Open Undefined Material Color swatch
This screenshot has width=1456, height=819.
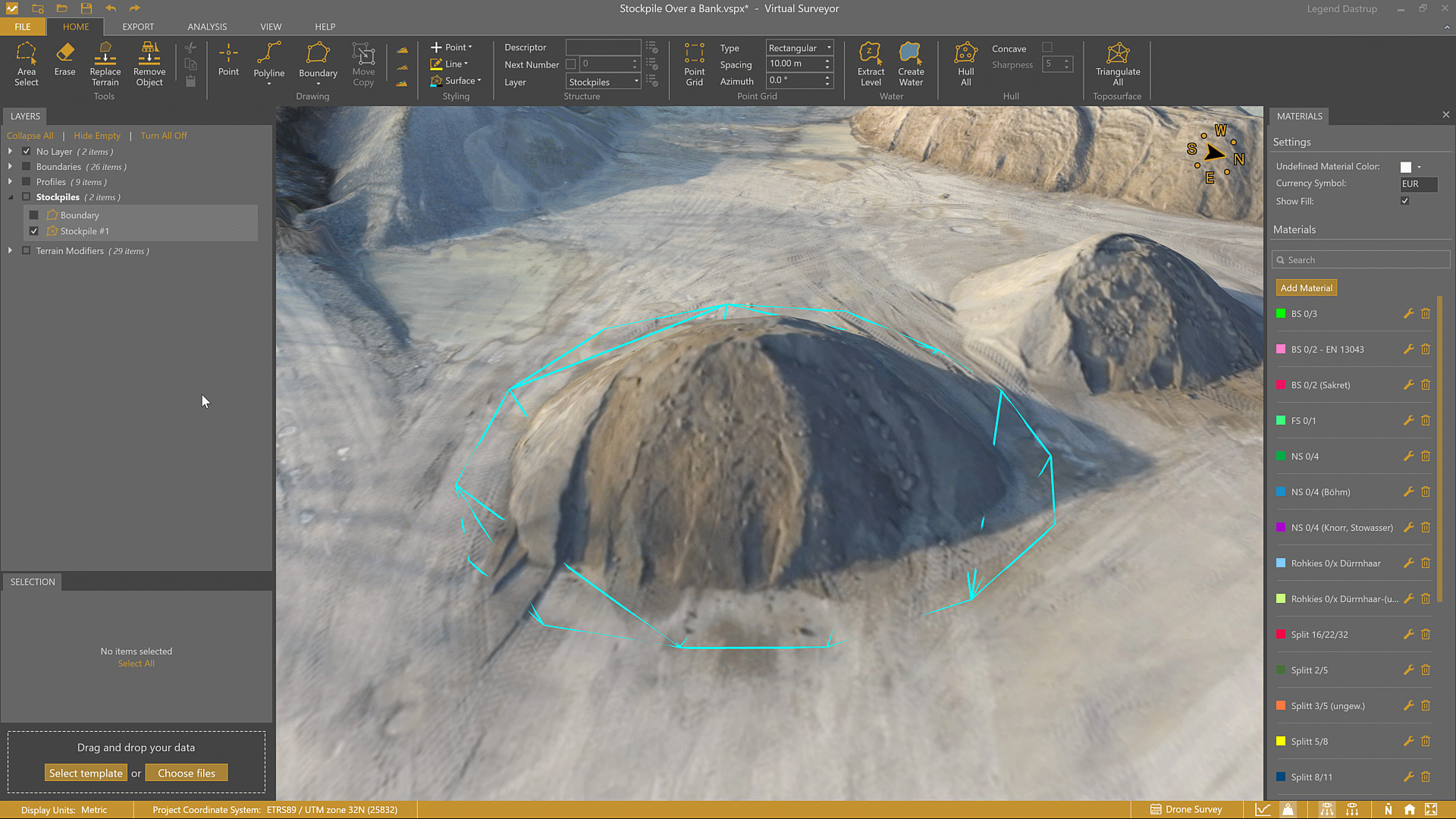point(1406,167)
